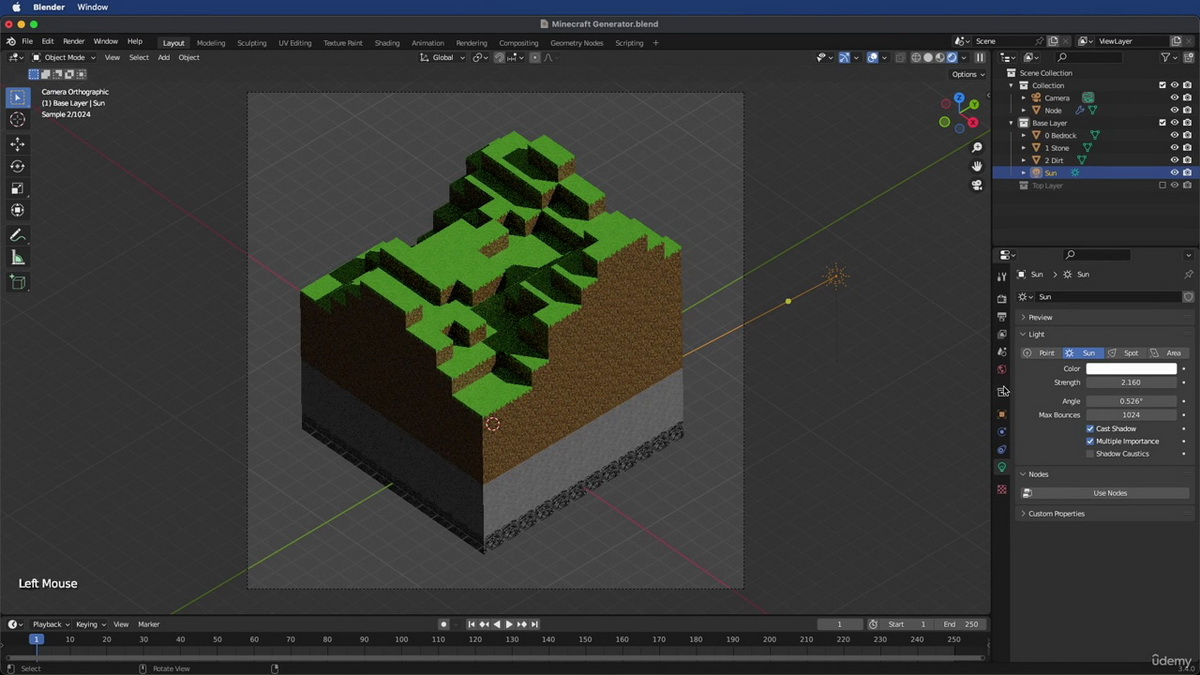Set light type to Point

tap(1041, 353)
